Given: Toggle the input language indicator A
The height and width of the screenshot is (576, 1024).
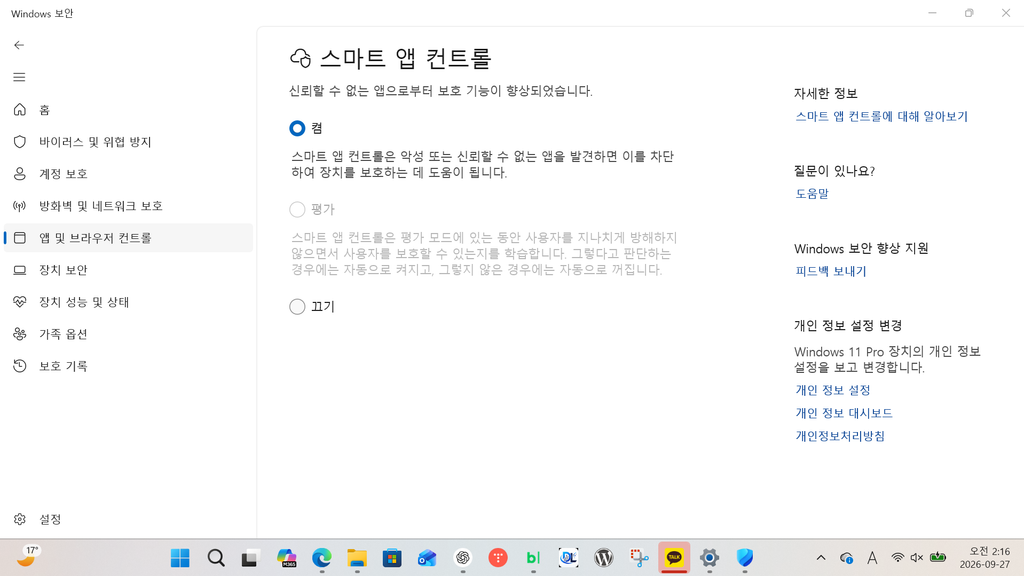Looking at the screenshot, I should [x=872, y=558].
